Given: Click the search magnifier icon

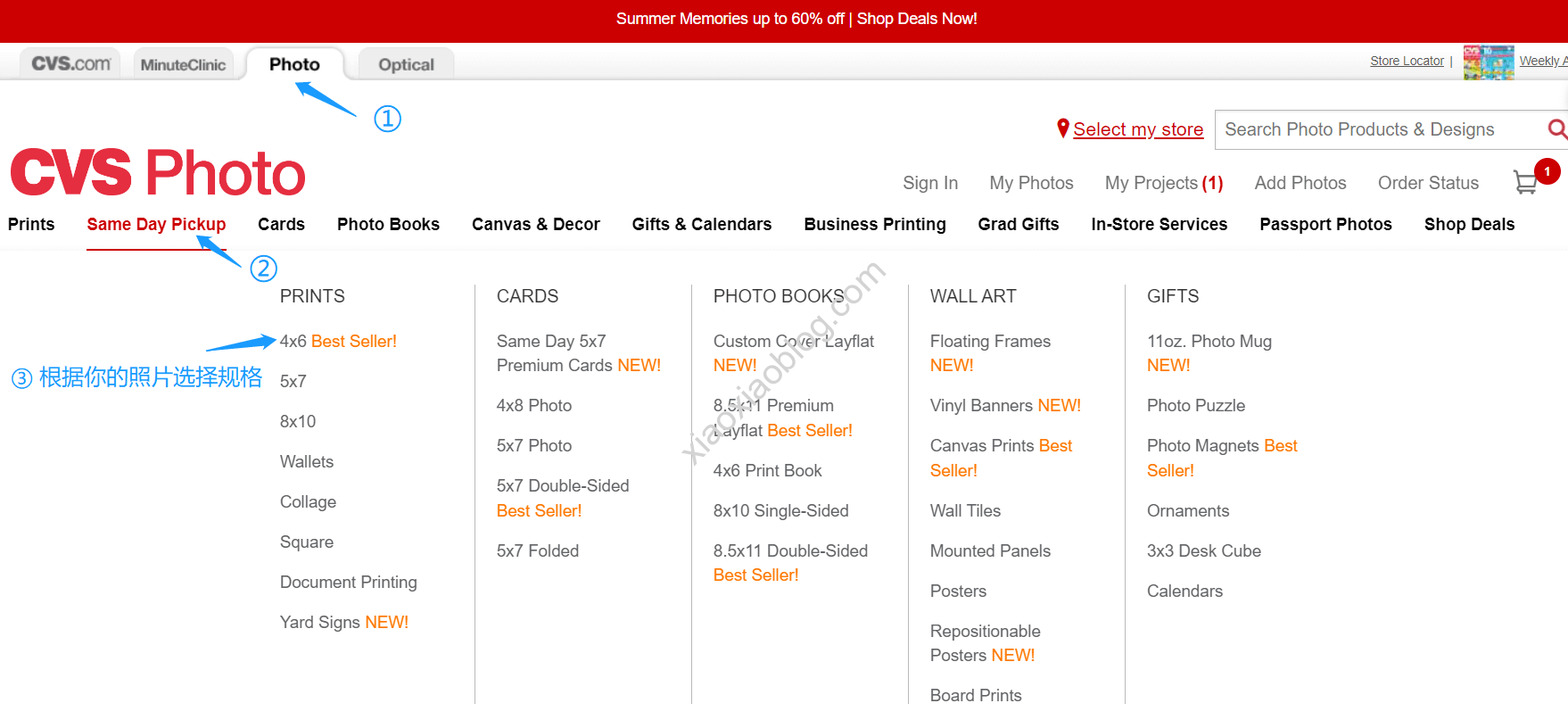Looking at the screenshot, I should click(1557, 129).
